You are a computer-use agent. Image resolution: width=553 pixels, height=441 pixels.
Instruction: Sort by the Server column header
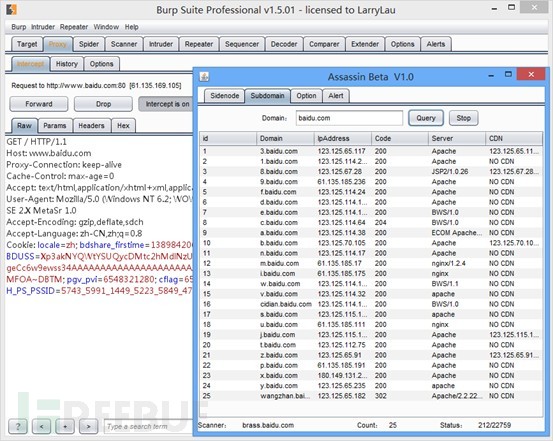(x=457, y=138)
